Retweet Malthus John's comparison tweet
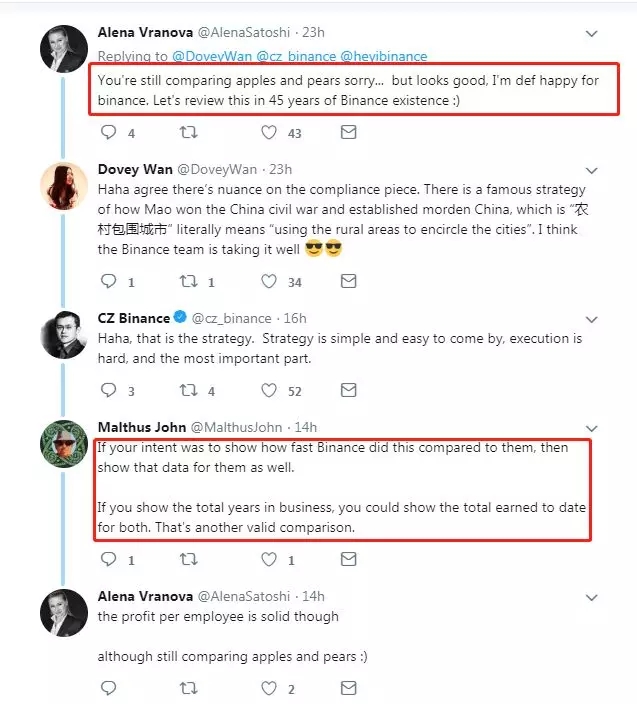The width and height of the screenshot is (637, 704). [x=187, y=560]
